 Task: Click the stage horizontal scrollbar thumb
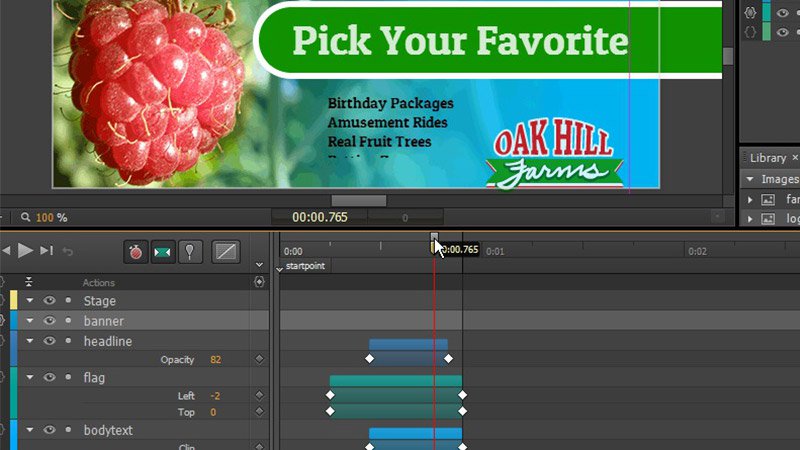359,201
